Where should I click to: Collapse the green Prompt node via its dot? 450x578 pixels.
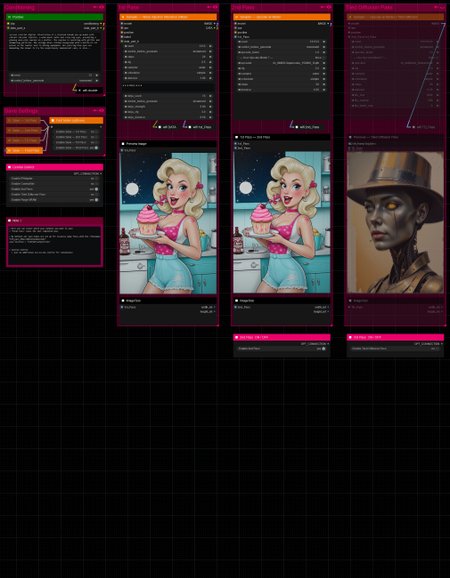[10, 17]
